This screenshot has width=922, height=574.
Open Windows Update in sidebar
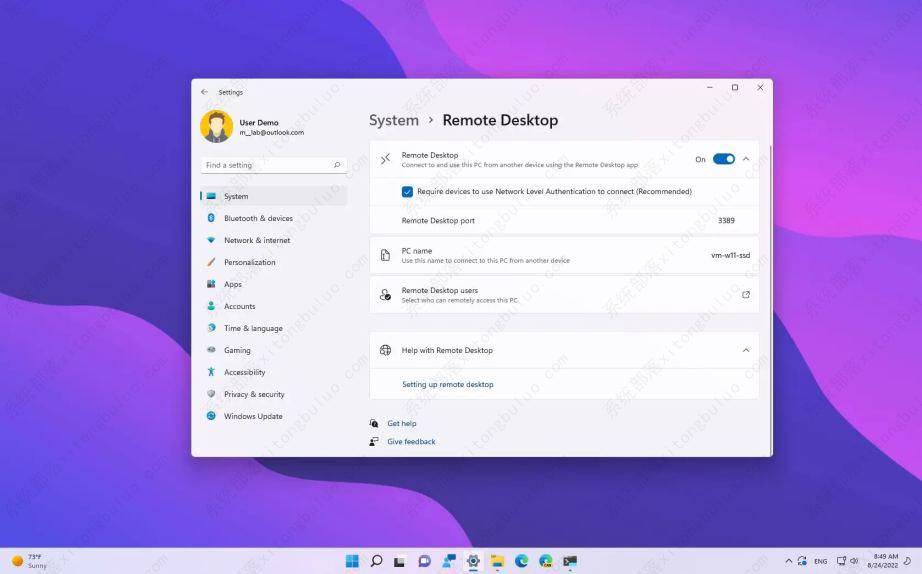pyautogui.click(x=253, y=416)
